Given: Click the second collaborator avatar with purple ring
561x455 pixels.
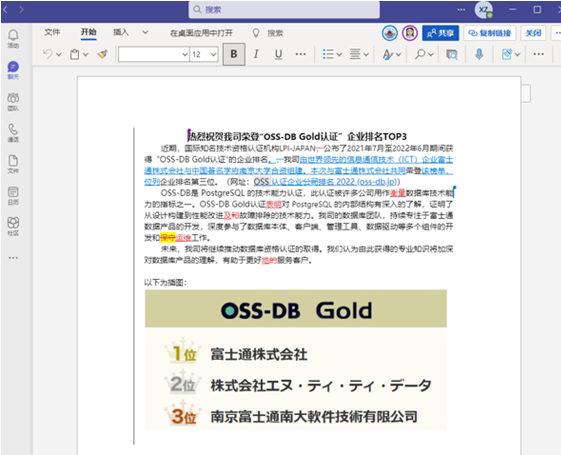Looking at the screenshot, I should coord(410,33).
